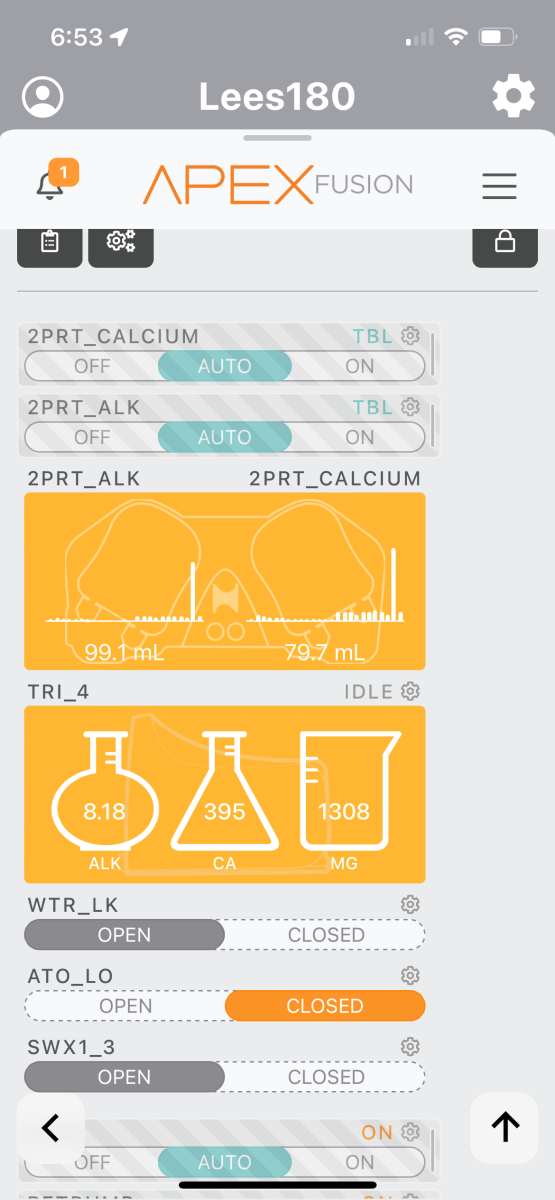Select OPEN on ATO_LO switch

point(126,1006)
